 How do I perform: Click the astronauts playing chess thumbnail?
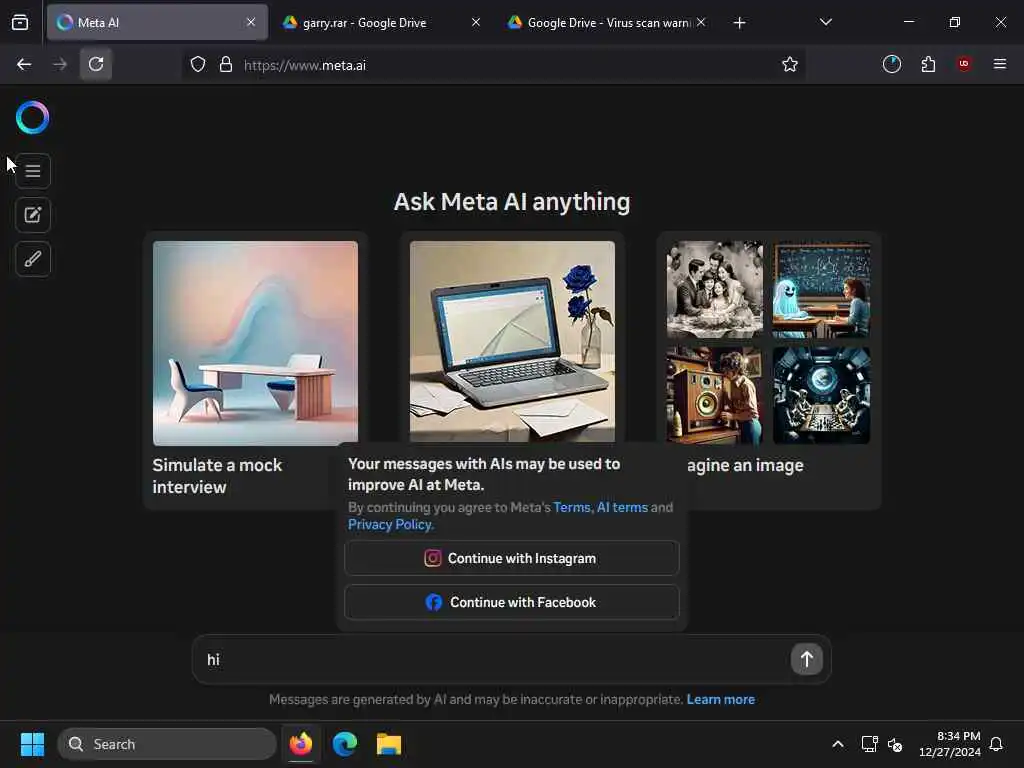click(822, 395)
